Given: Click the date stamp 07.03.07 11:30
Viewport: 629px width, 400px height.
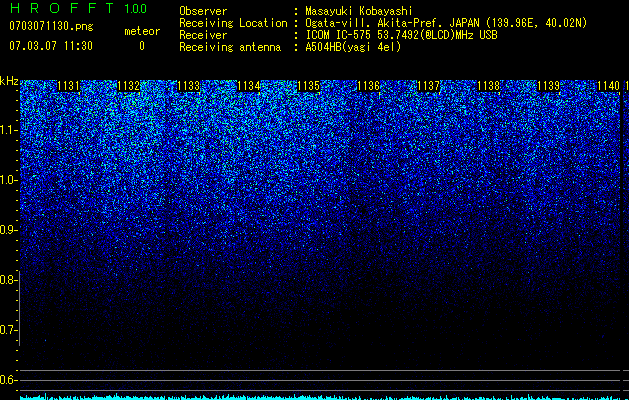Looking at the screenshot, I should (x=51, y=46).
